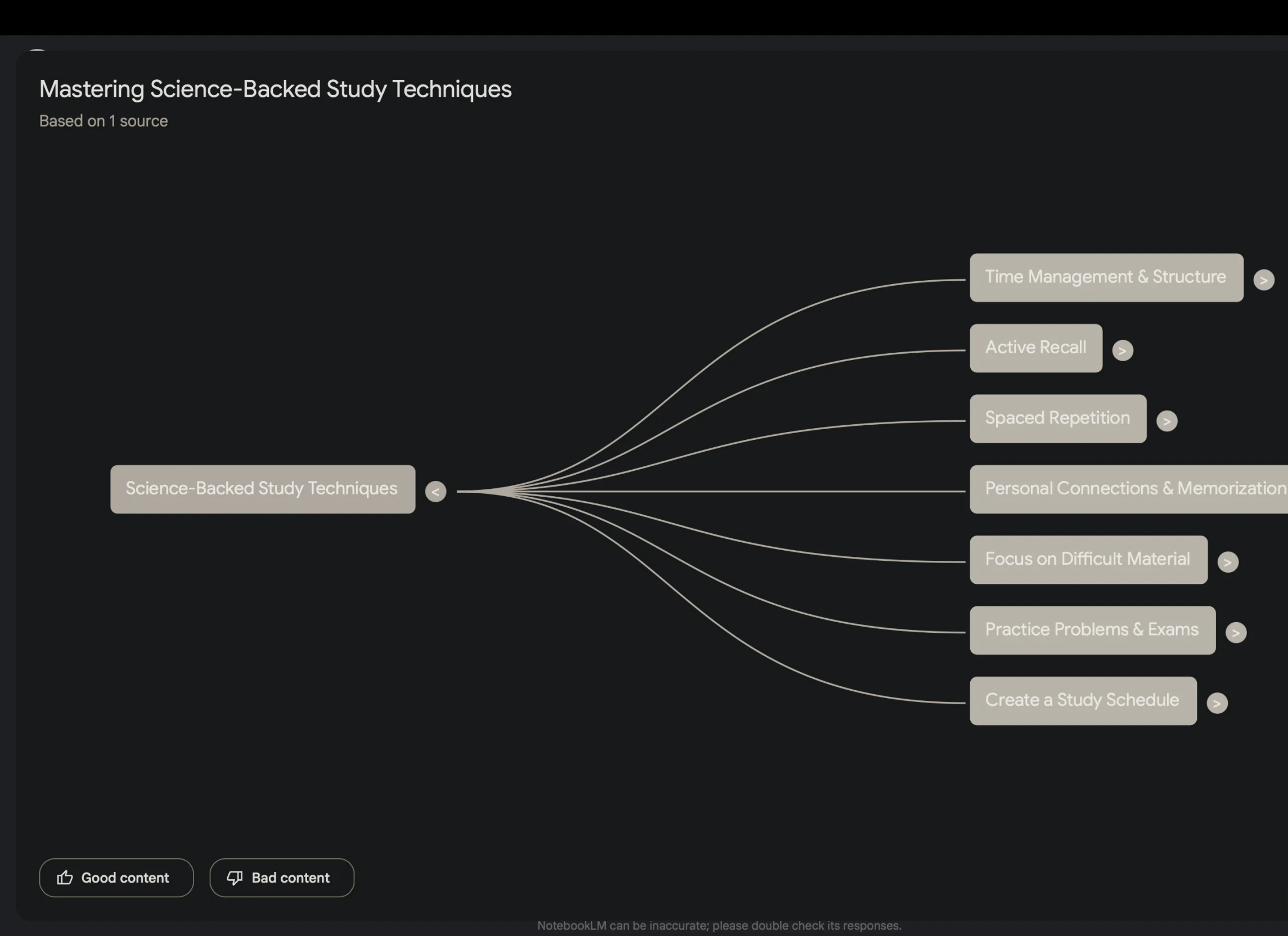Viewport: 1288px width, 936px height.
Task: Expand the Active Recall branch arrow
Action: 1122,350
